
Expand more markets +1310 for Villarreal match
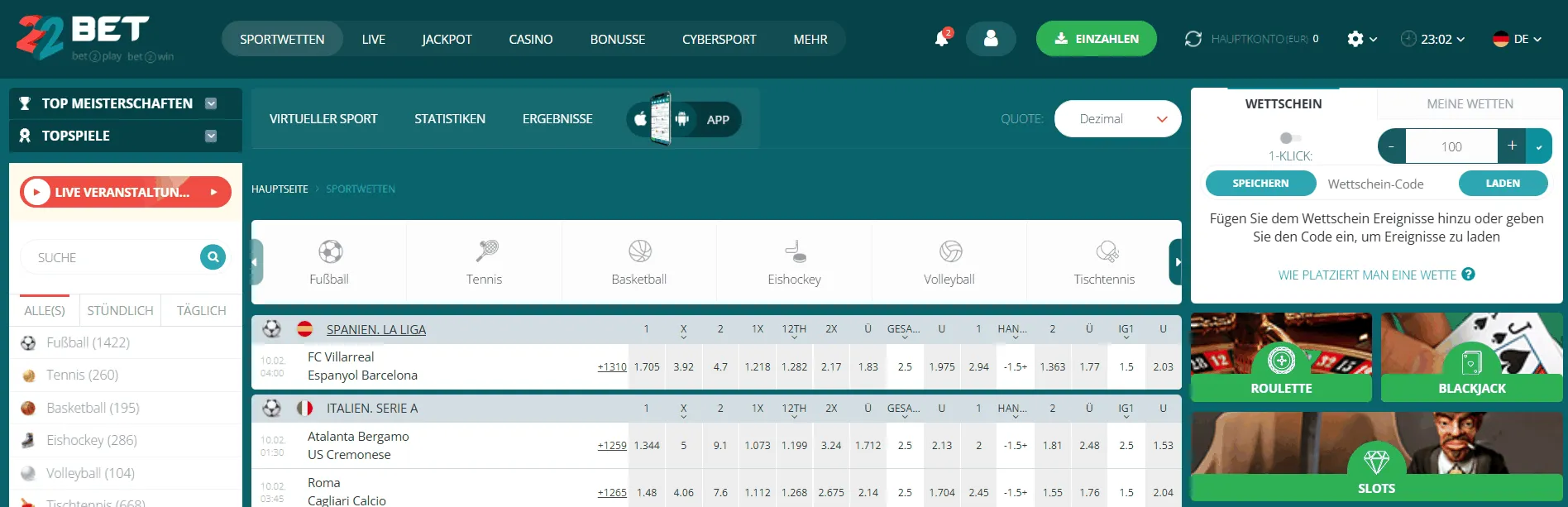pos(612,366)
